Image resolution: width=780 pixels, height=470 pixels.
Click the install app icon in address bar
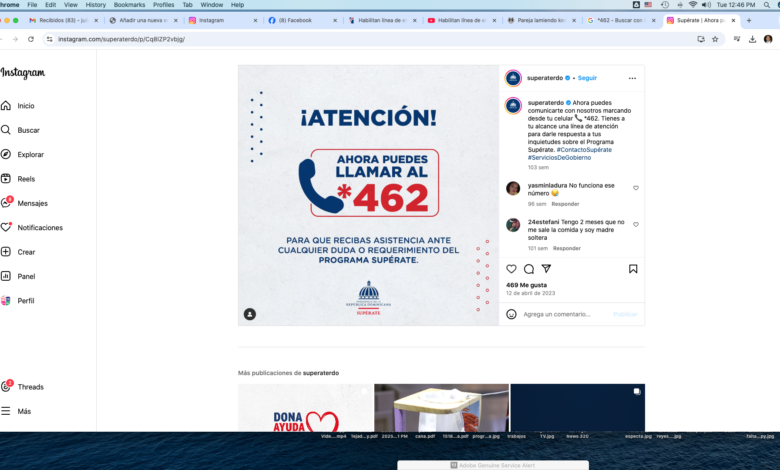701,39
